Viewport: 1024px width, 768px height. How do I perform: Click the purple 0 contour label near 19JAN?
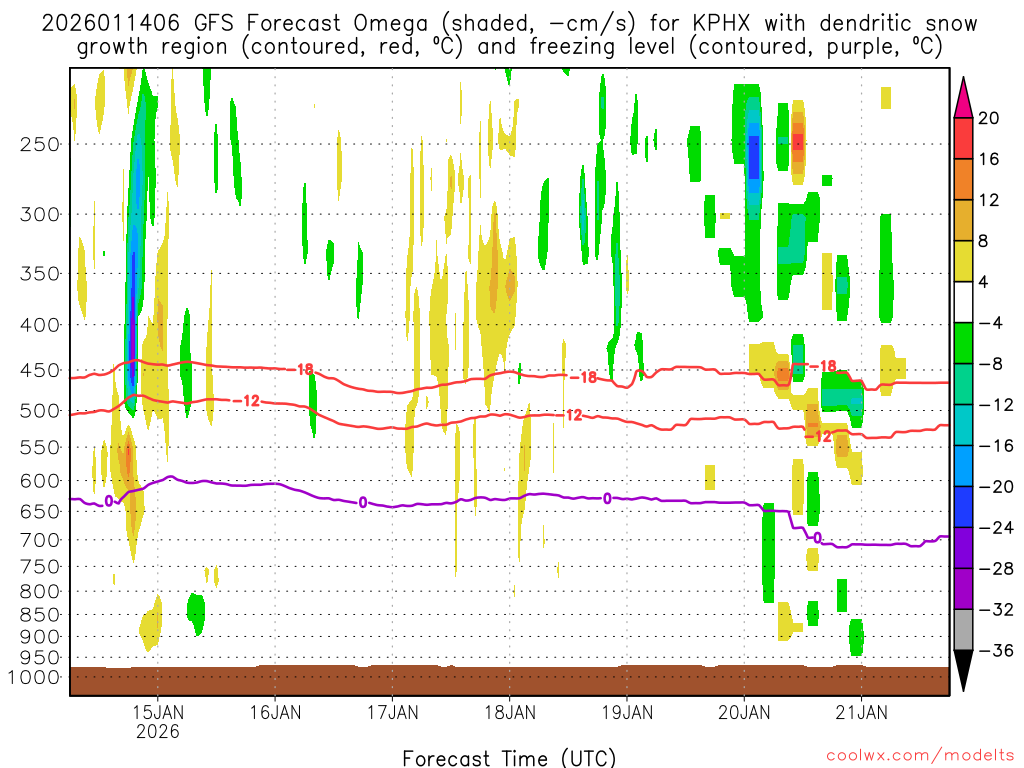point(607,499)
